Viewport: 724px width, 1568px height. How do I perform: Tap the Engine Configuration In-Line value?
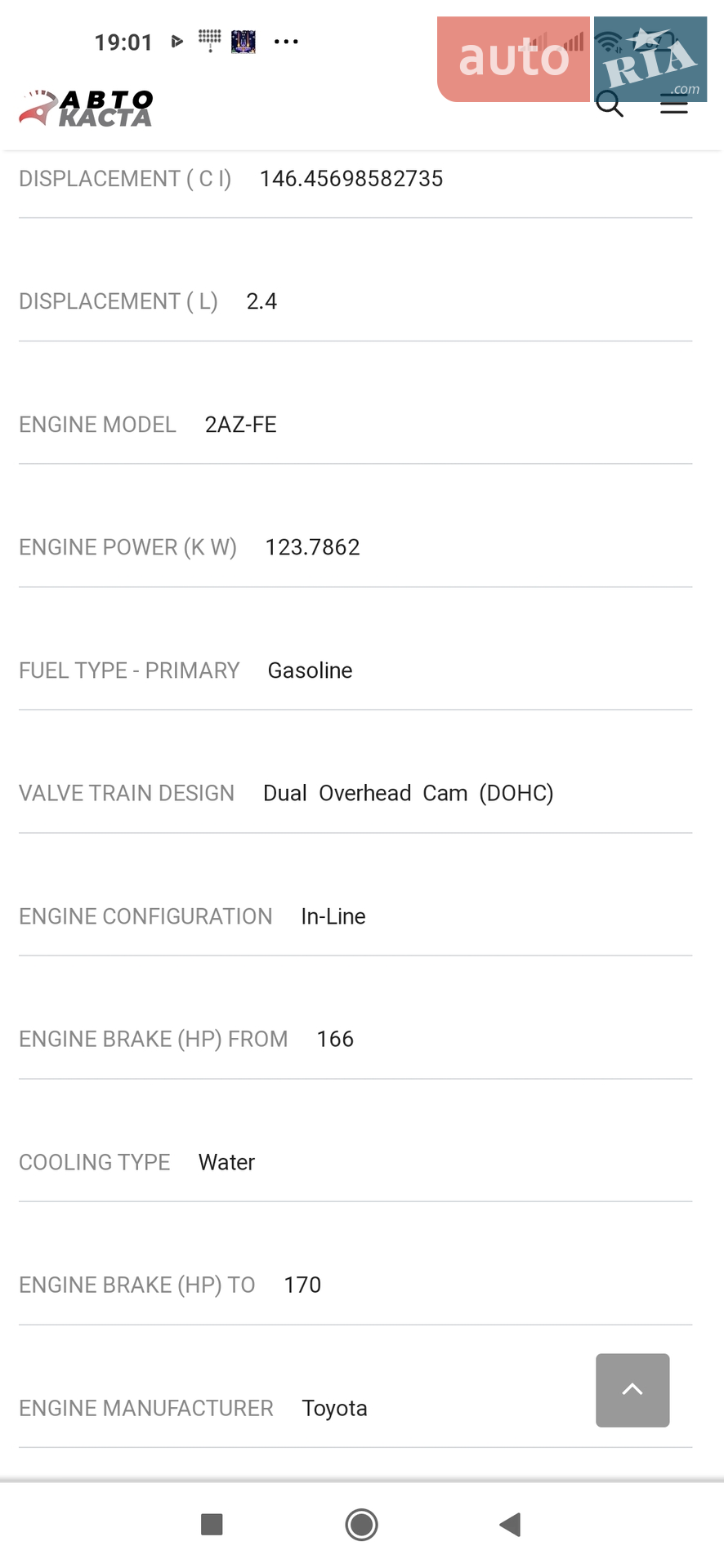(x=333, y=916)
